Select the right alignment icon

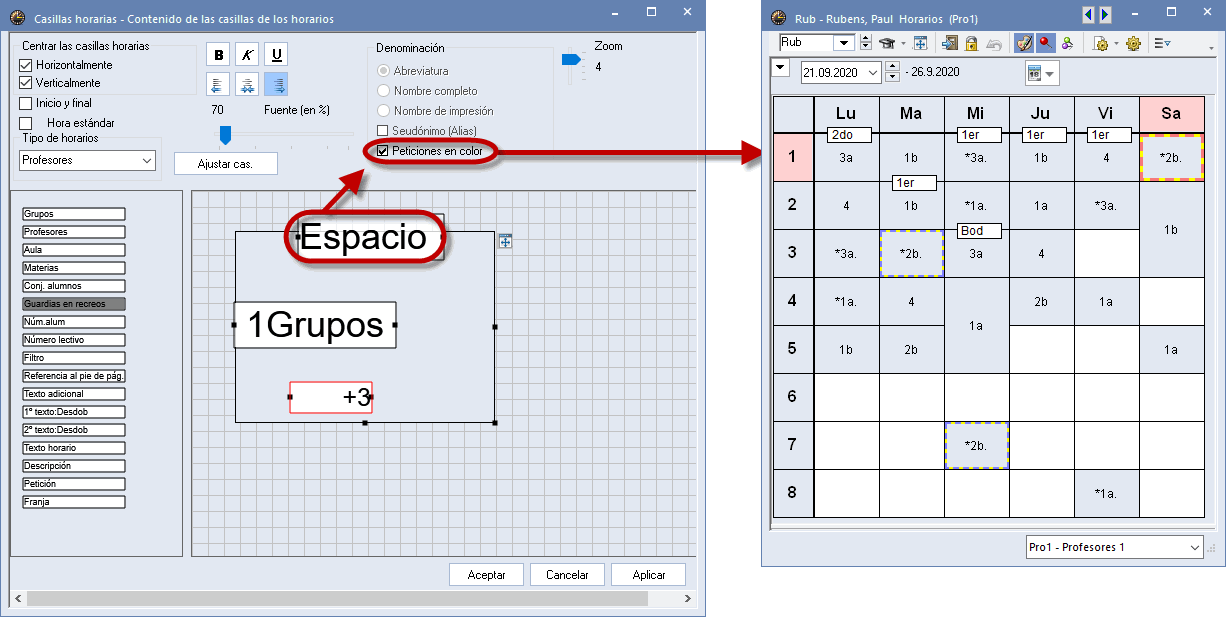(276, 84)
